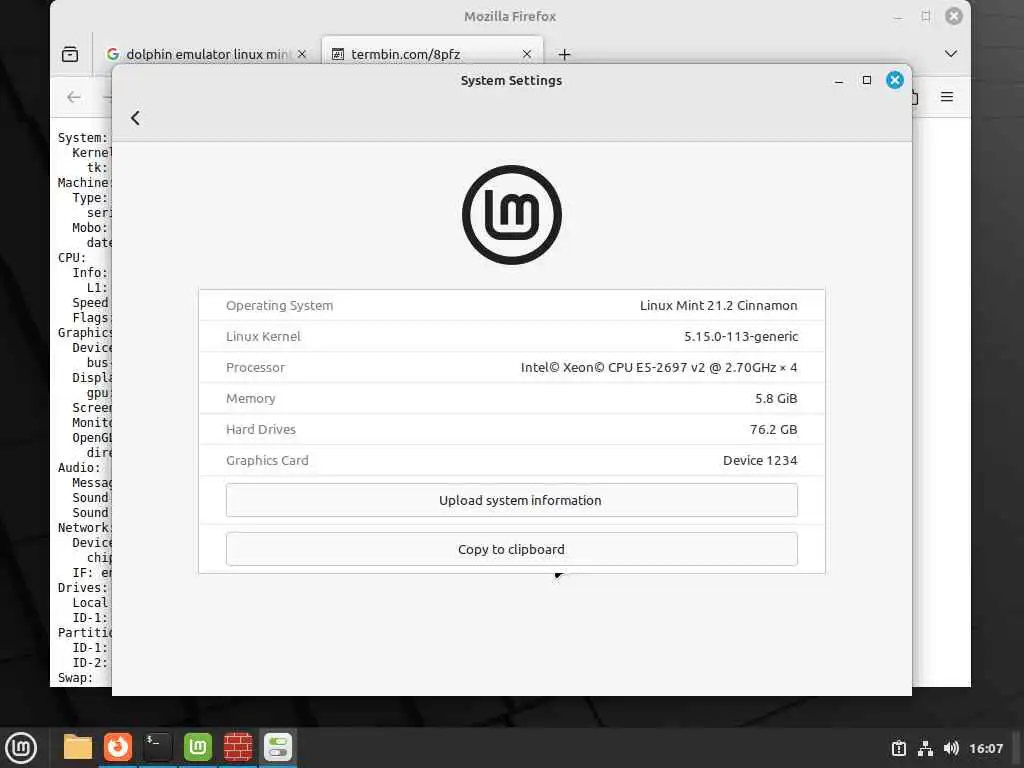Image resolution: width=1024 pixels, height=768 pixels.
Task: Upload system information
Action: pyautogui.click(x=511, y=500)
